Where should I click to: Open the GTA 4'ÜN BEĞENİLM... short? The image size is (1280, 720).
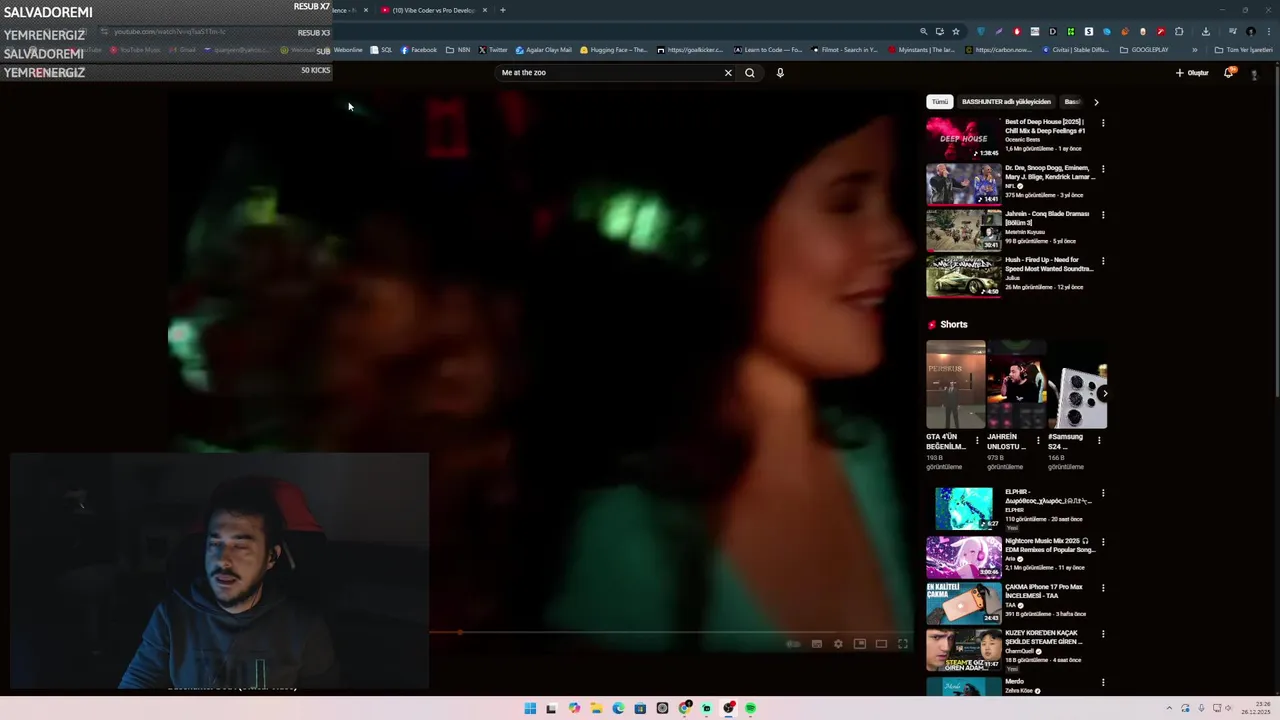point(955,385)
